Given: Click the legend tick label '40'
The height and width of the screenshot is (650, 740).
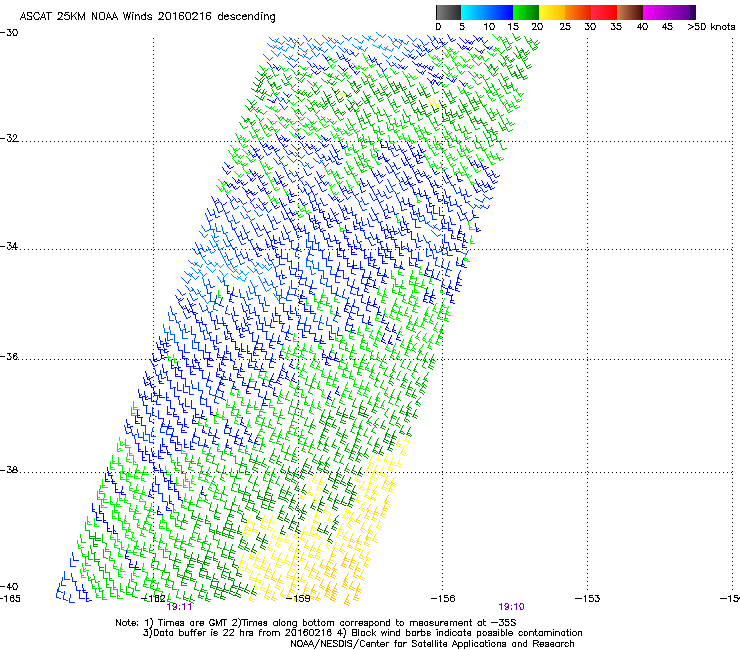Looking at the screenshot, I should 642,27.
